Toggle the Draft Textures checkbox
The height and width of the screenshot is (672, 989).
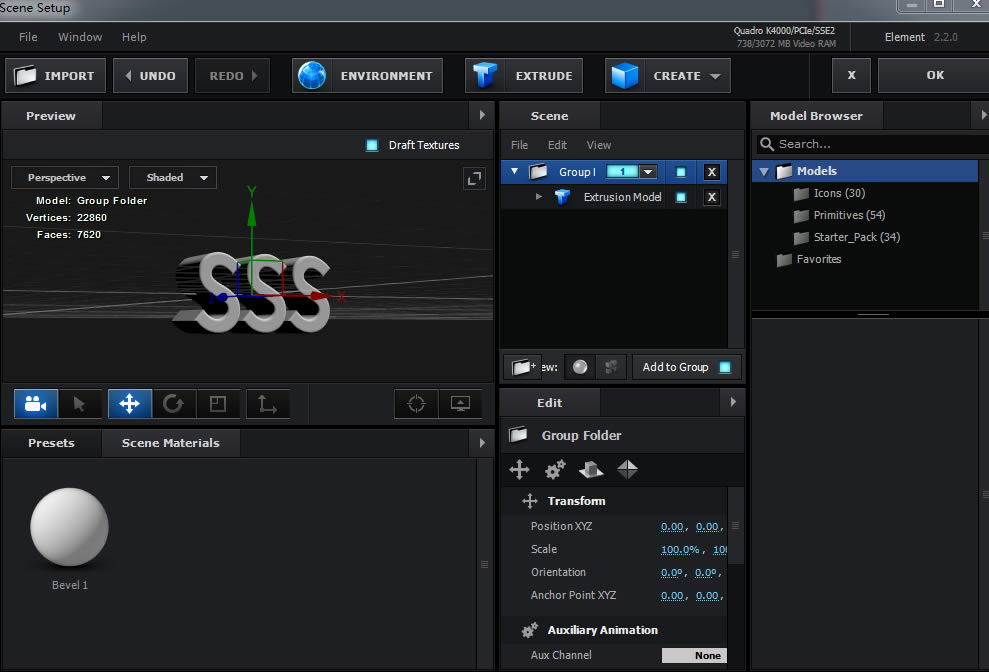pos(372,145)
